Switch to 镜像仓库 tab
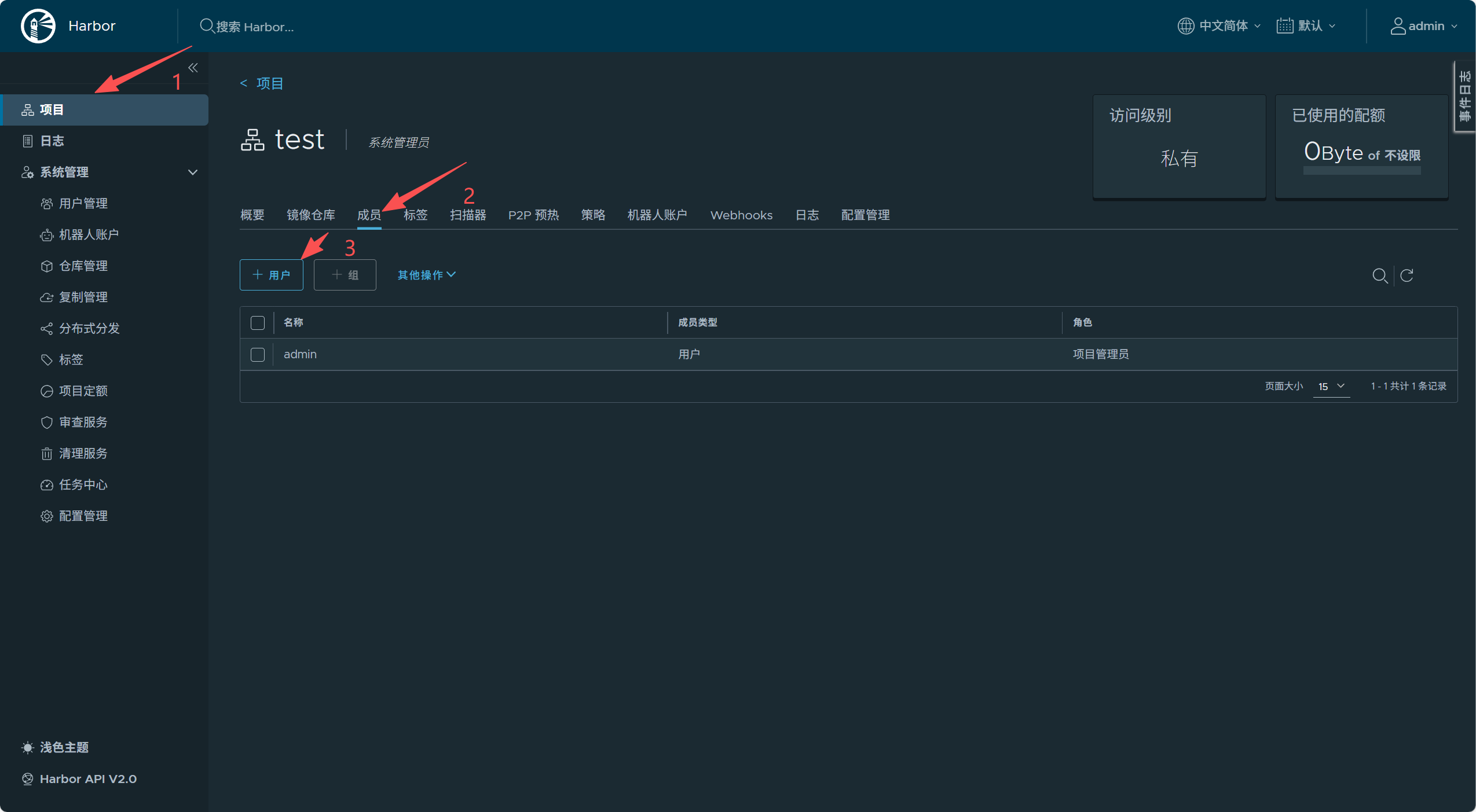1476x812 pixels. (310, 215)
